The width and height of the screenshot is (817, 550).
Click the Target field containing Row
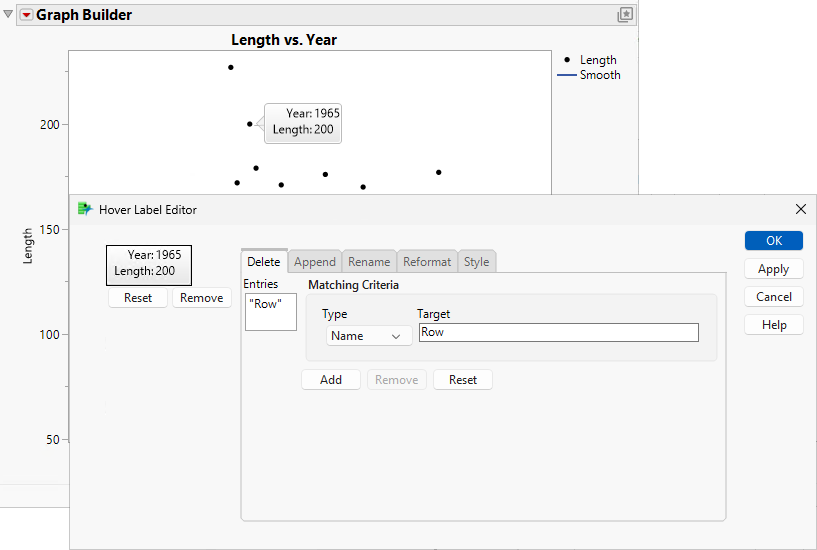pyautogui.click(x=559, y=332)
